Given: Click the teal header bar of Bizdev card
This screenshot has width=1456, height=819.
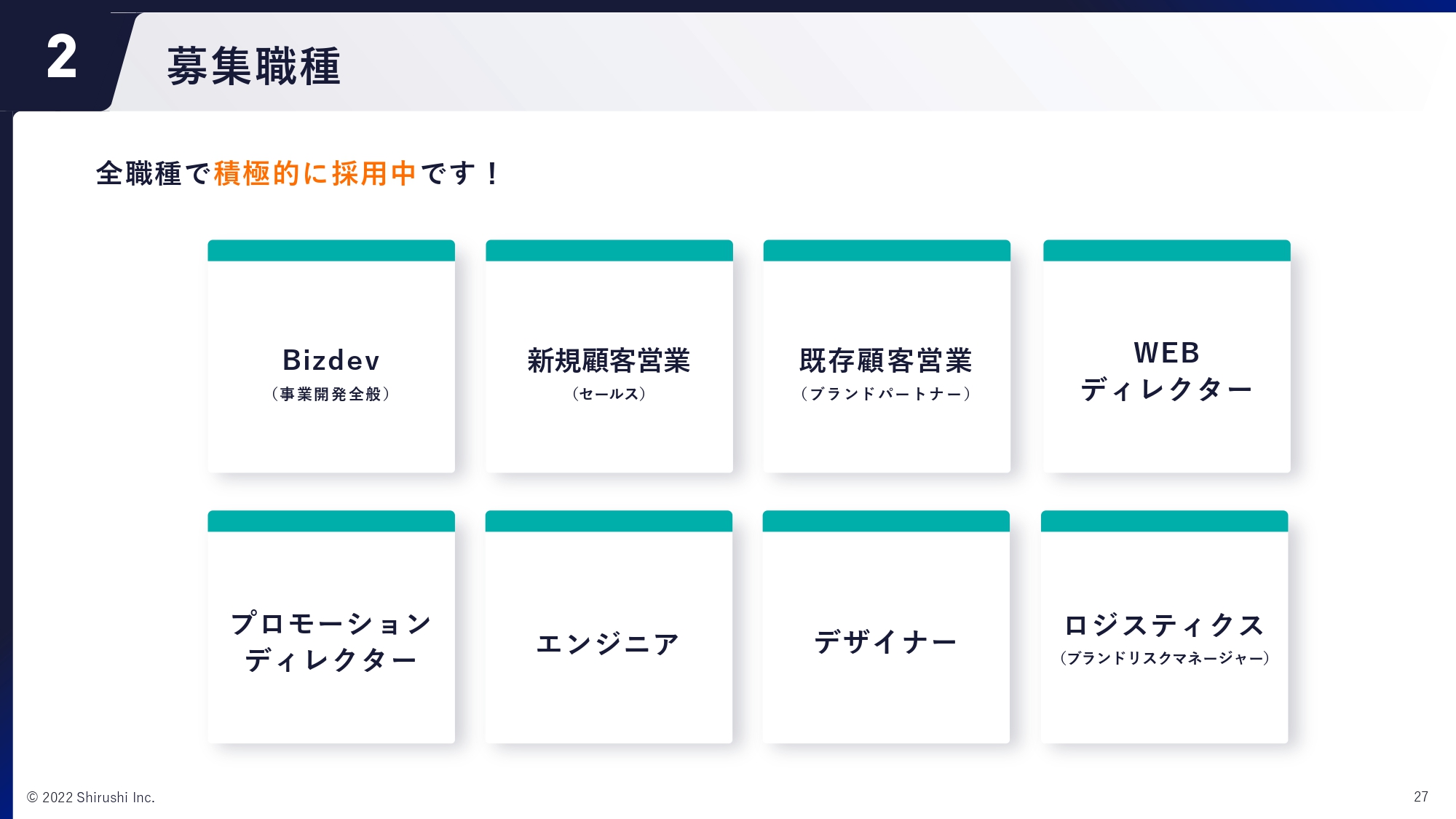Looking at the screenshot, I should [331, 250].
